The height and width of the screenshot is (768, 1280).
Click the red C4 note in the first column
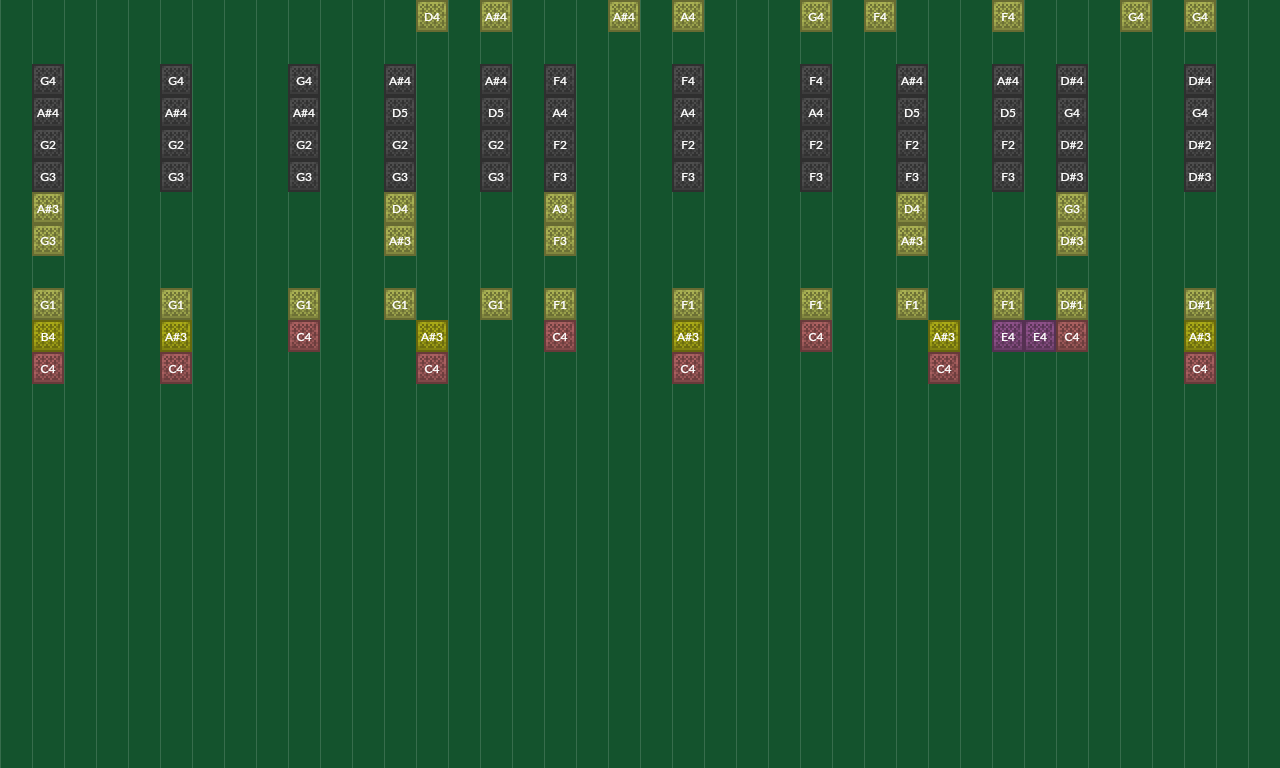coord(48,368)
